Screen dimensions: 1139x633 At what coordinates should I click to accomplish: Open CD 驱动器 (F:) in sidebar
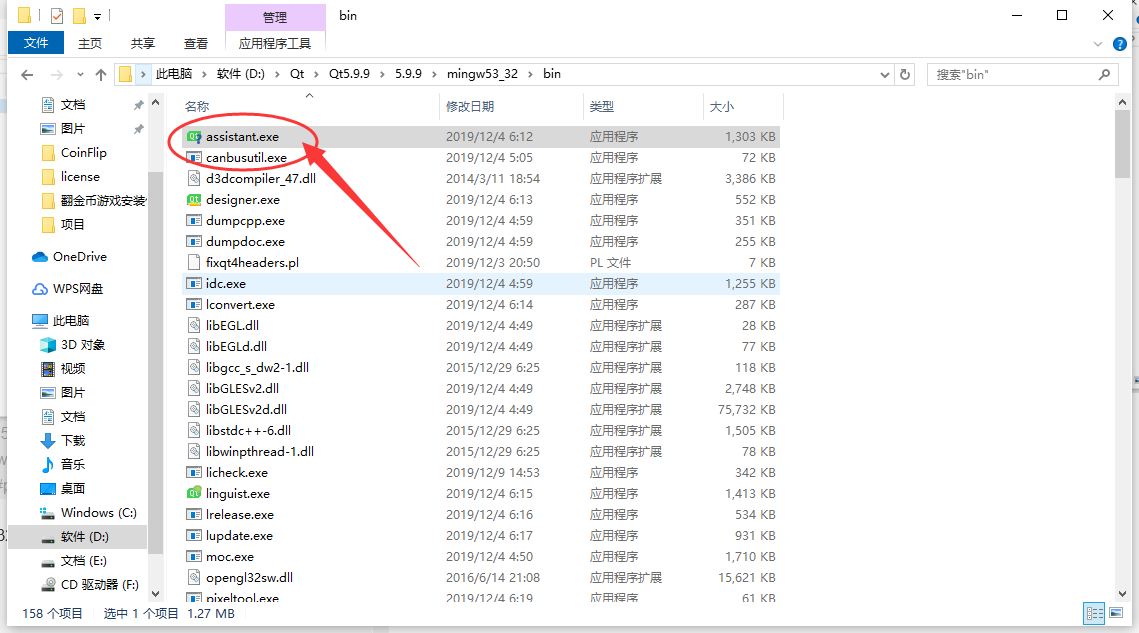(x=100, y=585)
